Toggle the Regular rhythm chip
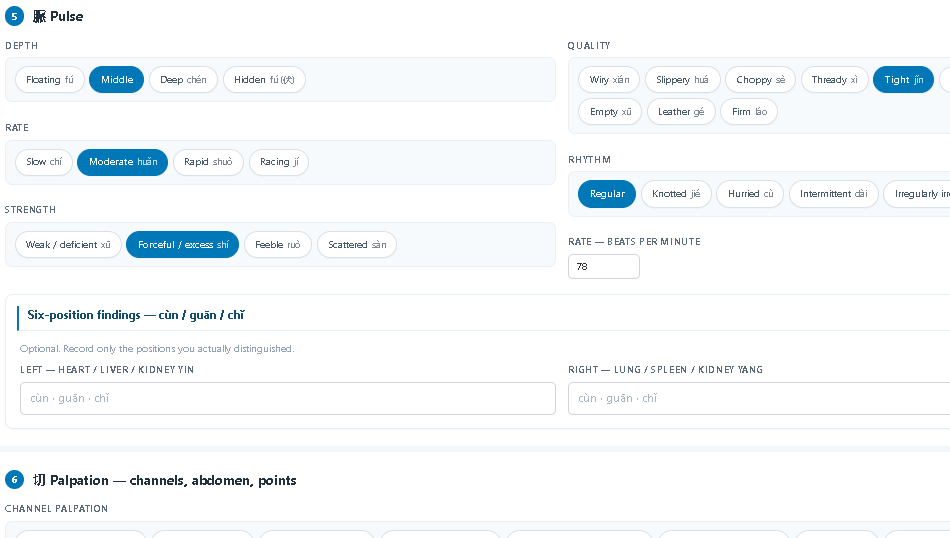 607,194
